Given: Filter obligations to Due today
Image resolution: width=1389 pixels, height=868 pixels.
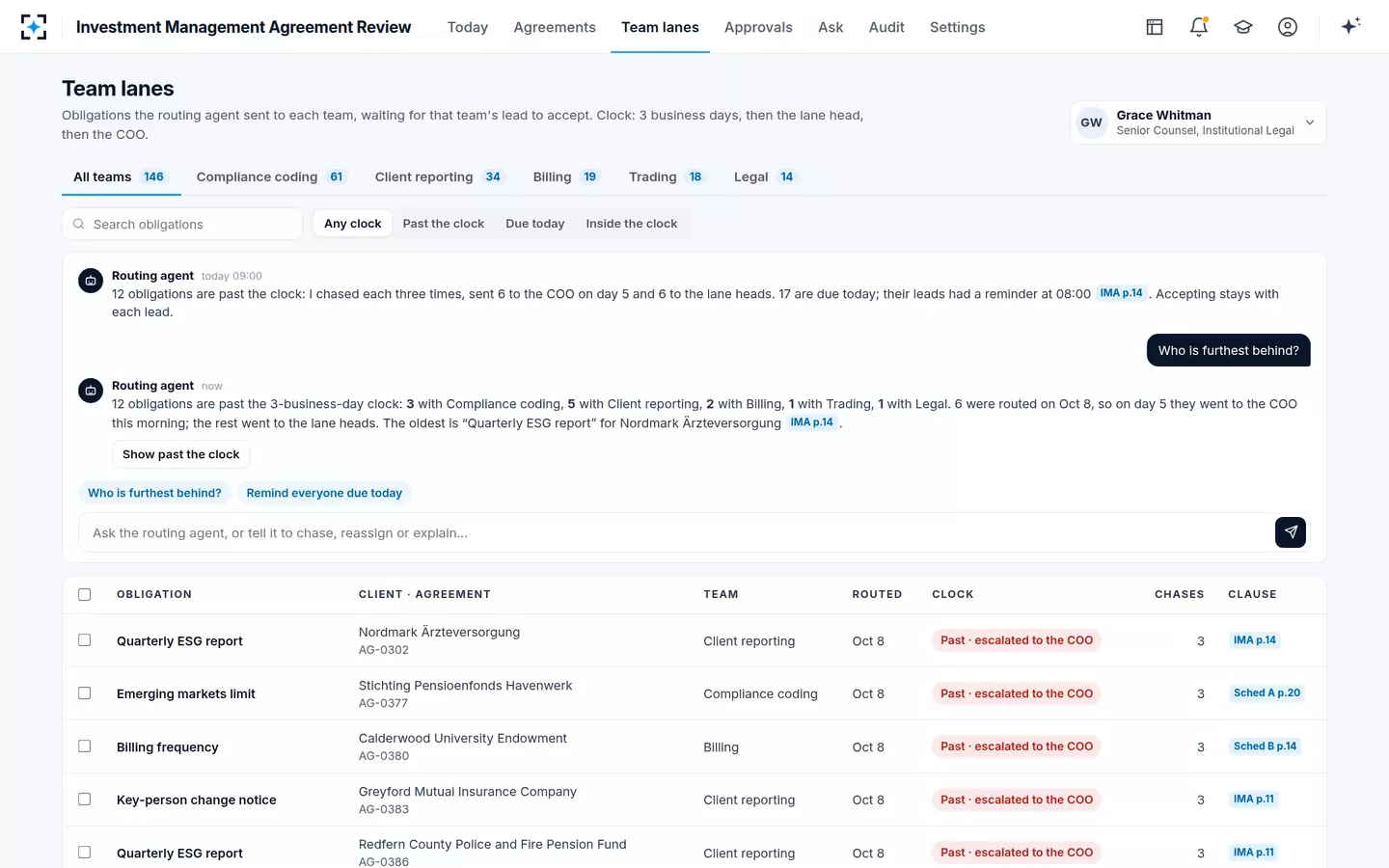Looking at the screenshot, I should [535, 224].
